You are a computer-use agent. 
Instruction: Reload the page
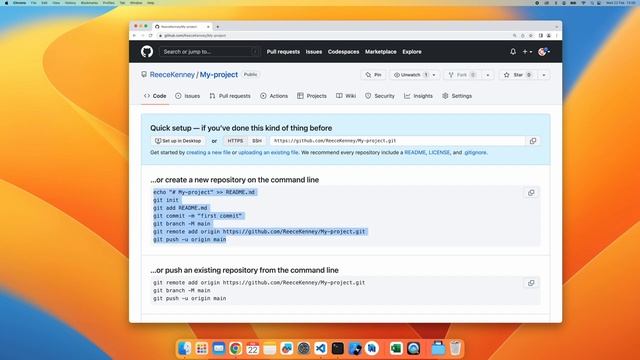point(150,36)
